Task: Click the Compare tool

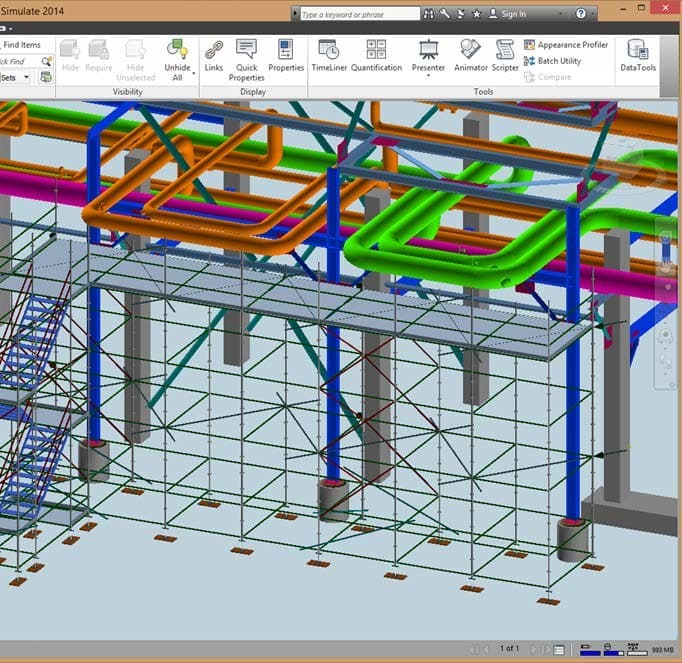Action: (x=547, y=77)
